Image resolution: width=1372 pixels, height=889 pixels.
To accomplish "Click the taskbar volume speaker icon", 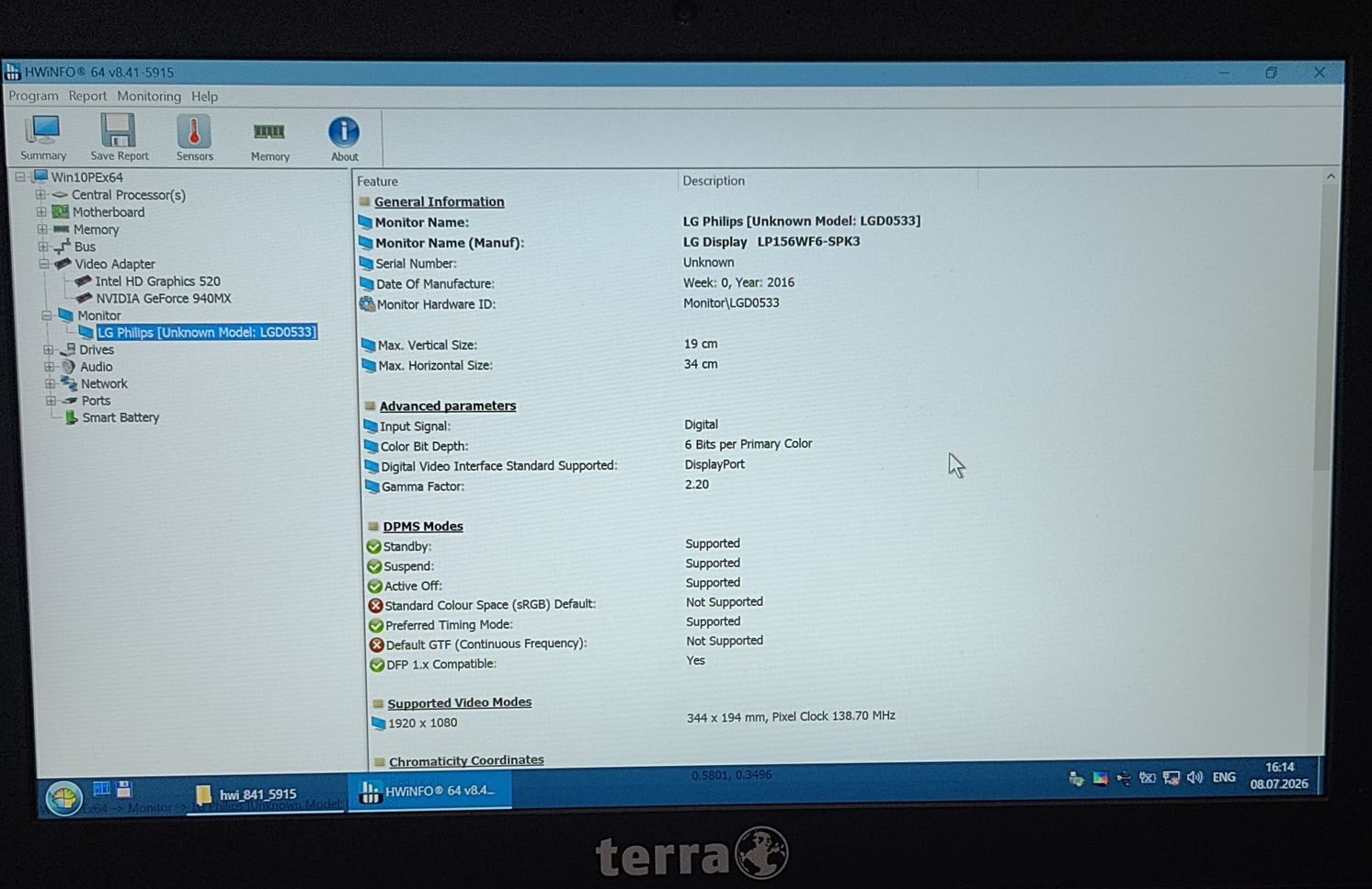I will point(1195,778).
